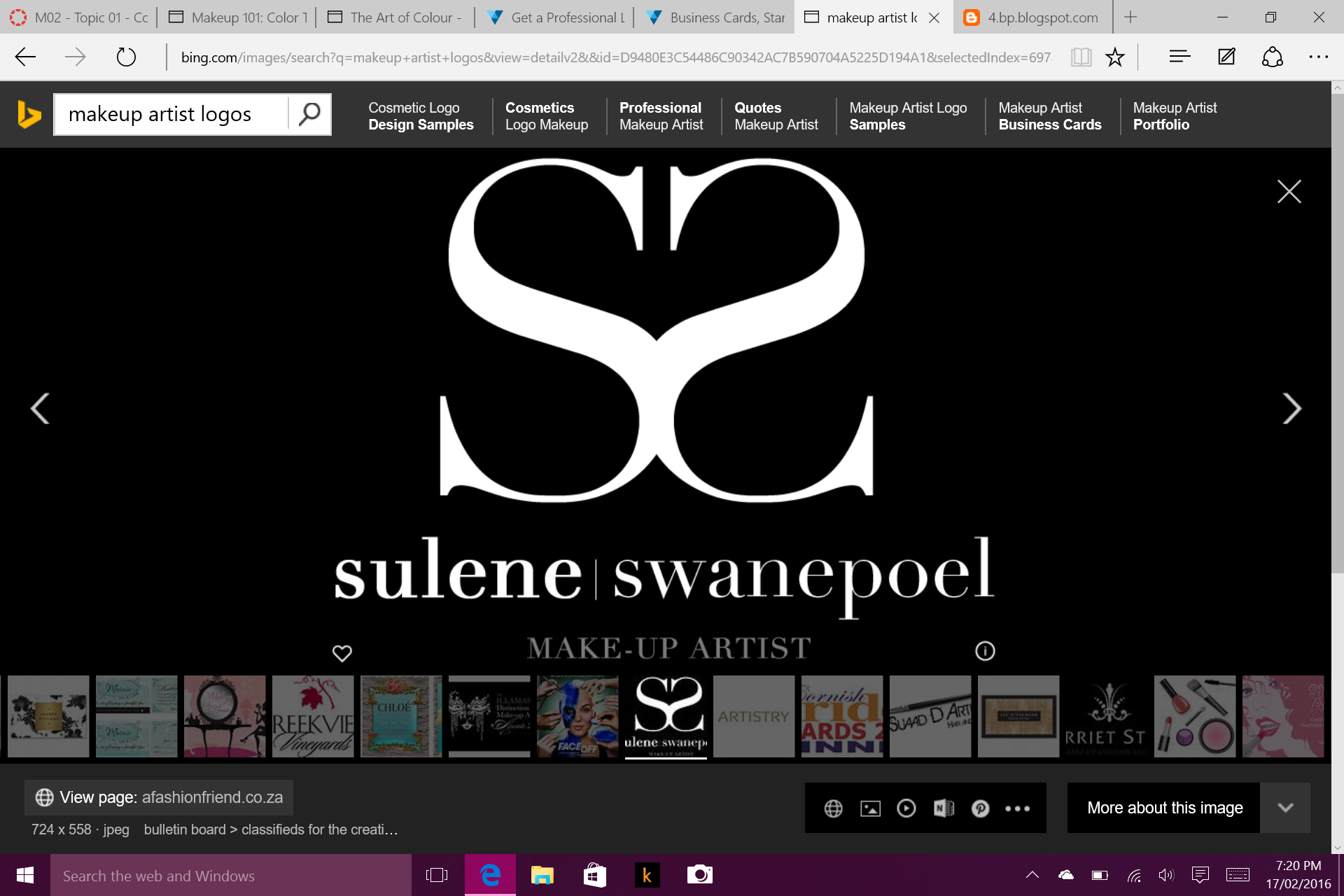
Task: Click the slideshow play icon
Action: (x=906, y=808)
